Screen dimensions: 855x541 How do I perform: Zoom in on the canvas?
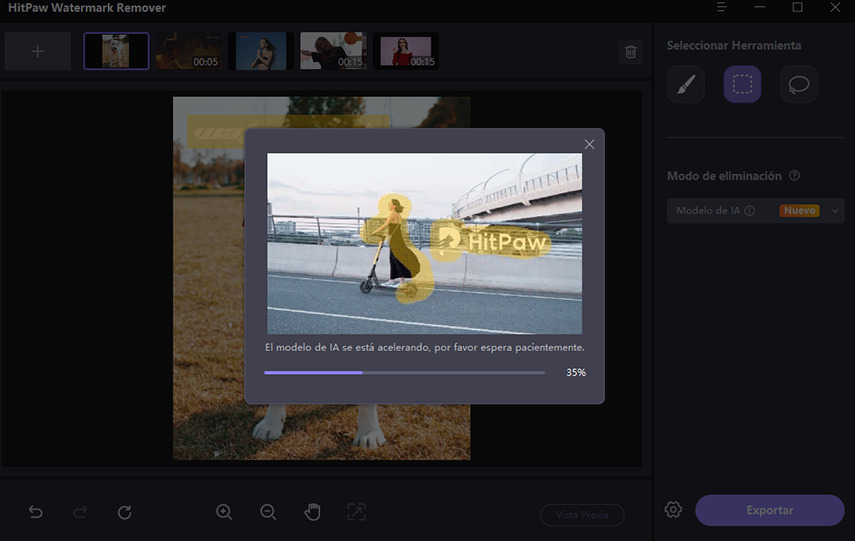click(224, 512)
